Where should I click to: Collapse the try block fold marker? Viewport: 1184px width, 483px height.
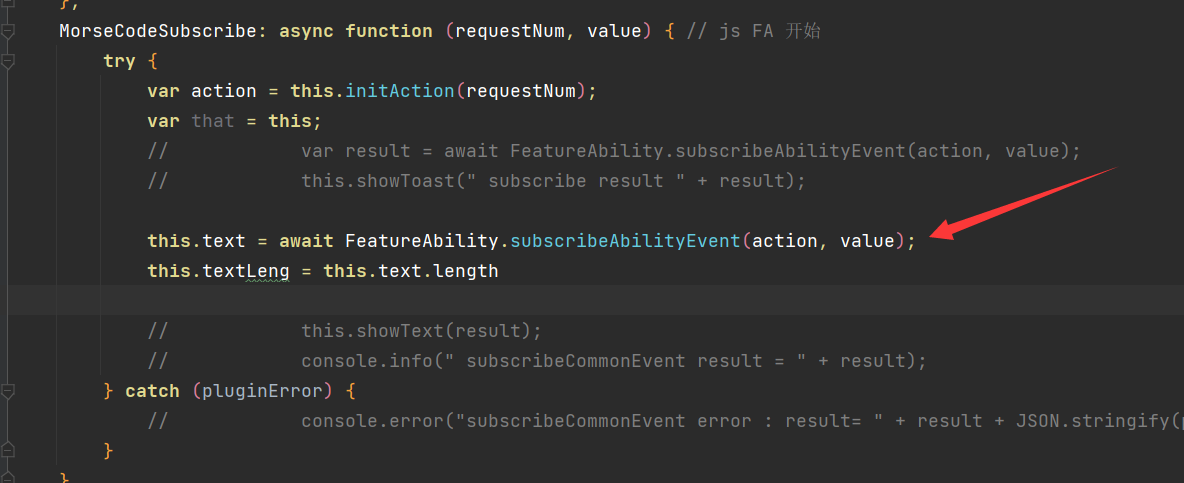pyautogui.click(x=8, y=61)
